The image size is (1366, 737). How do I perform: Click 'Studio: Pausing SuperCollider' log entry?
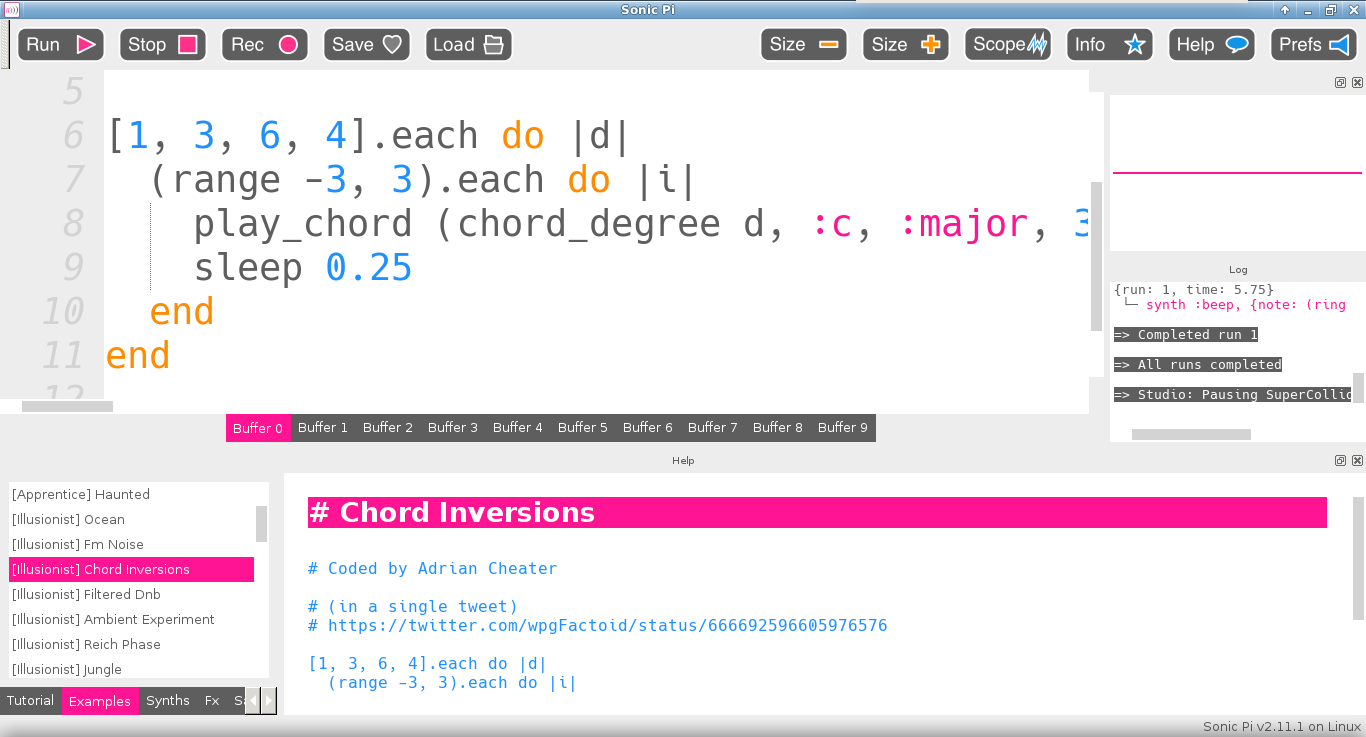[x=1232, y=395]
